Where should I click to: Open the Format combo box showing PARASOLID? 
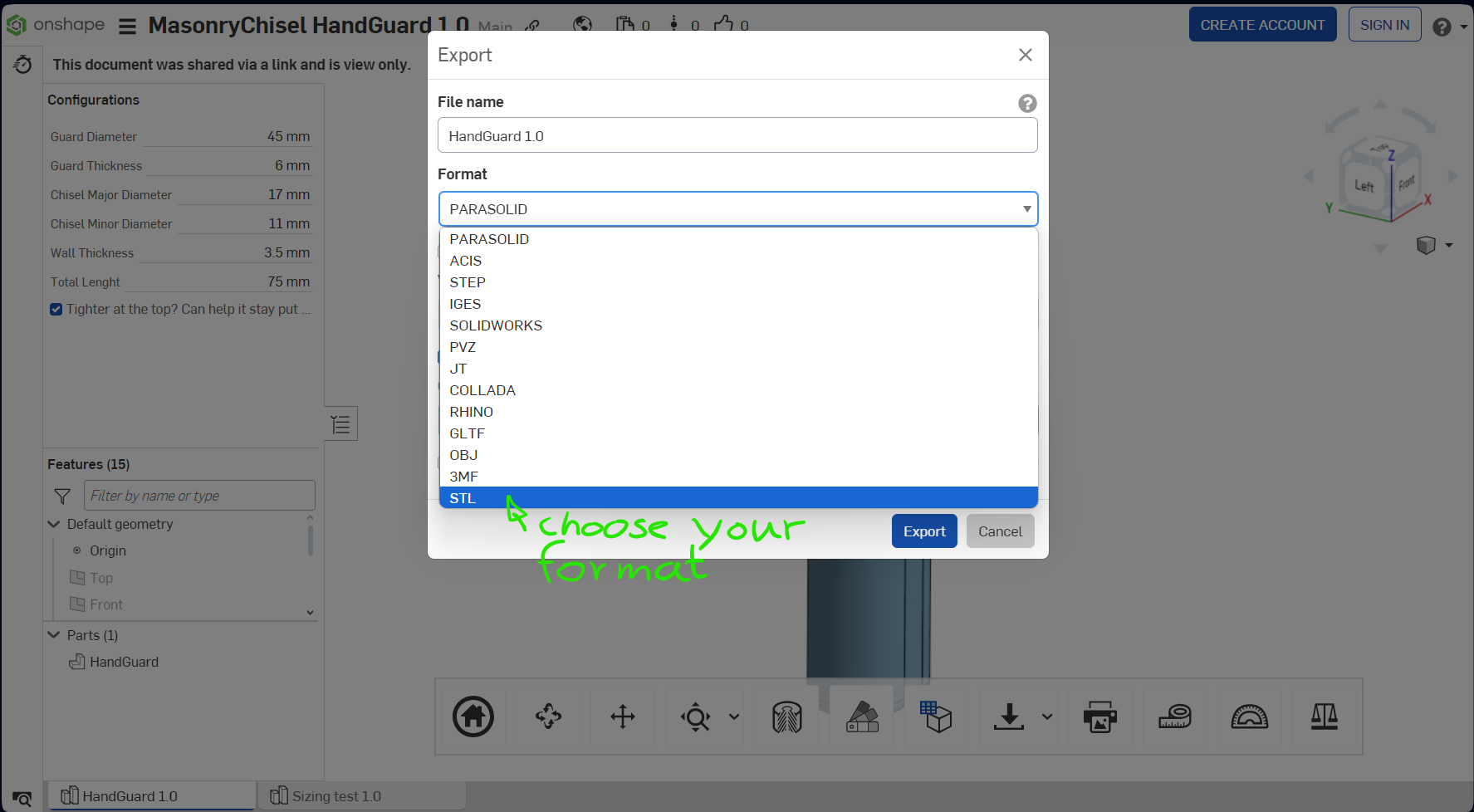pos(738,209)
